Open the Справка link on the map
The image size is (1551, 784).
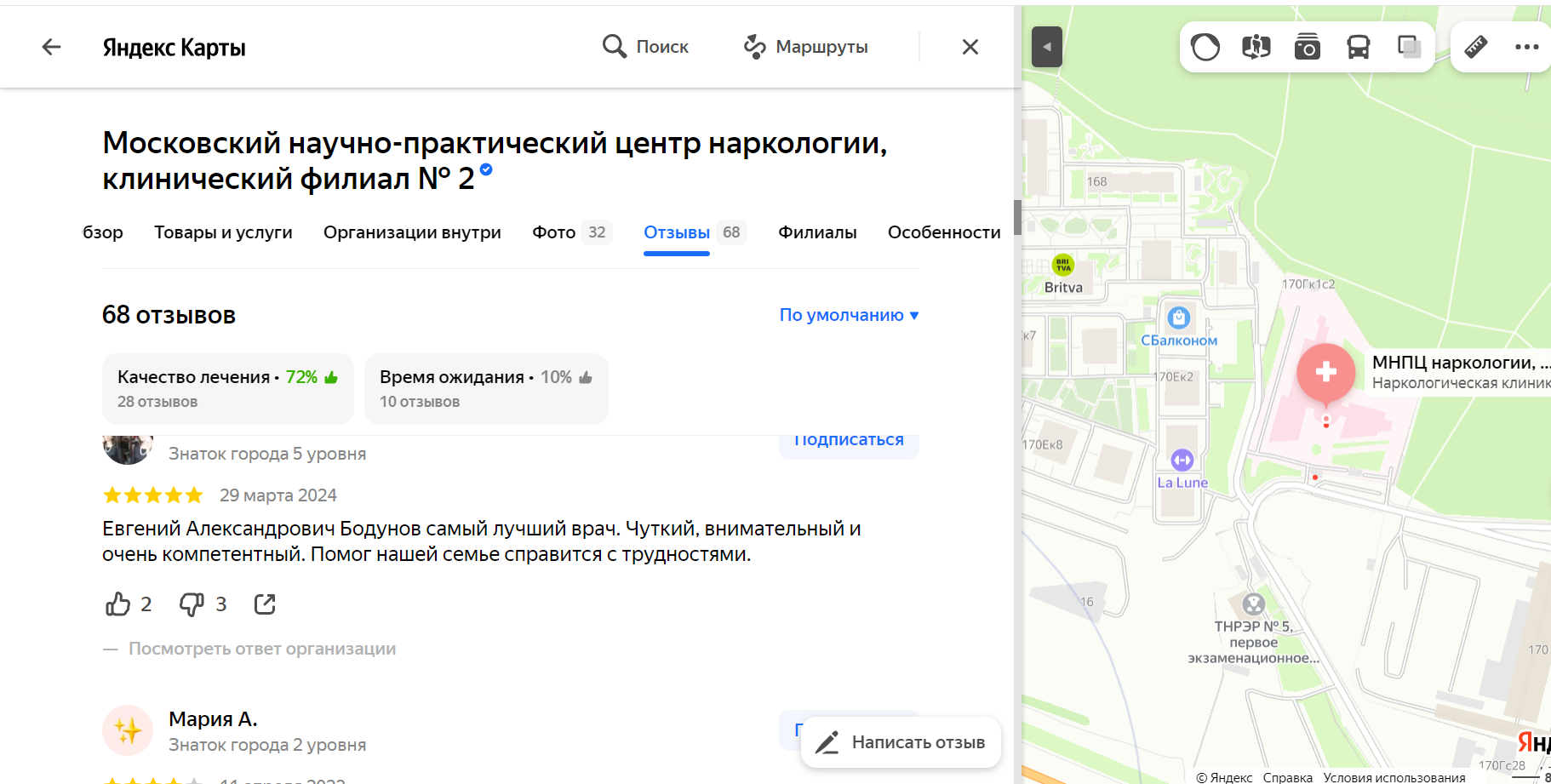(x=1287, y=777)
